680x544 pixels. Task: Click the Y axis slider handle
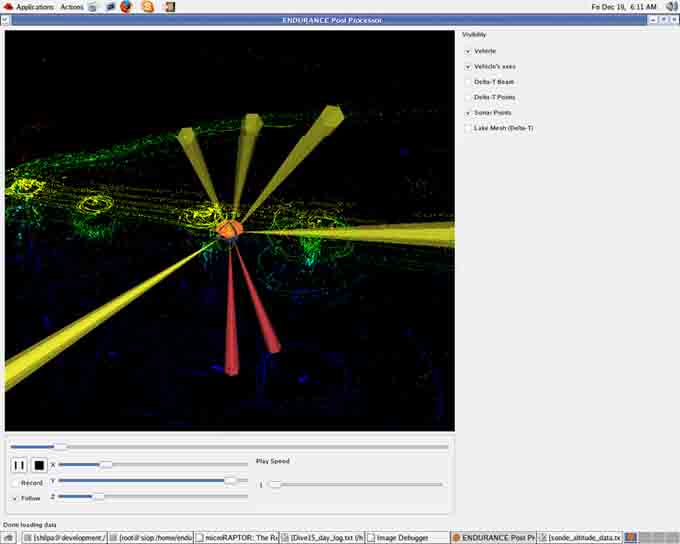[231, 481]
